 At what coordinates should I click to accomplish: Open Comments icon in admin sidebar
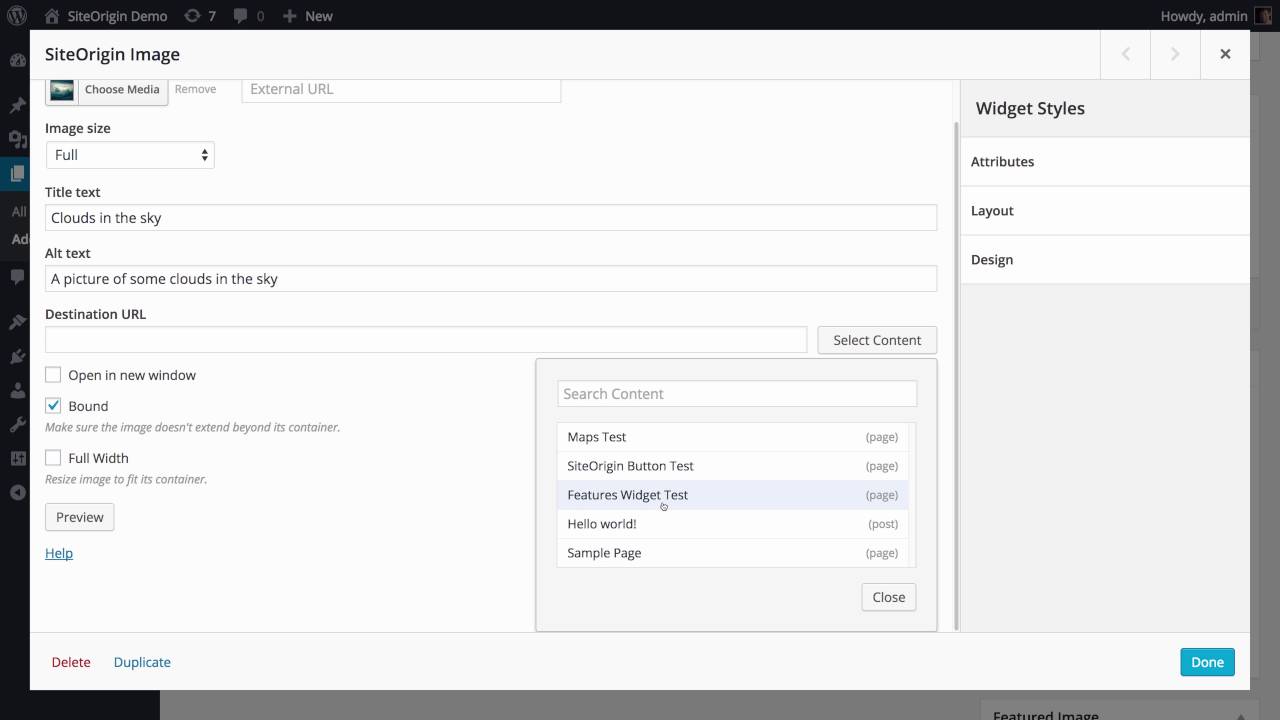pos(17,276)
